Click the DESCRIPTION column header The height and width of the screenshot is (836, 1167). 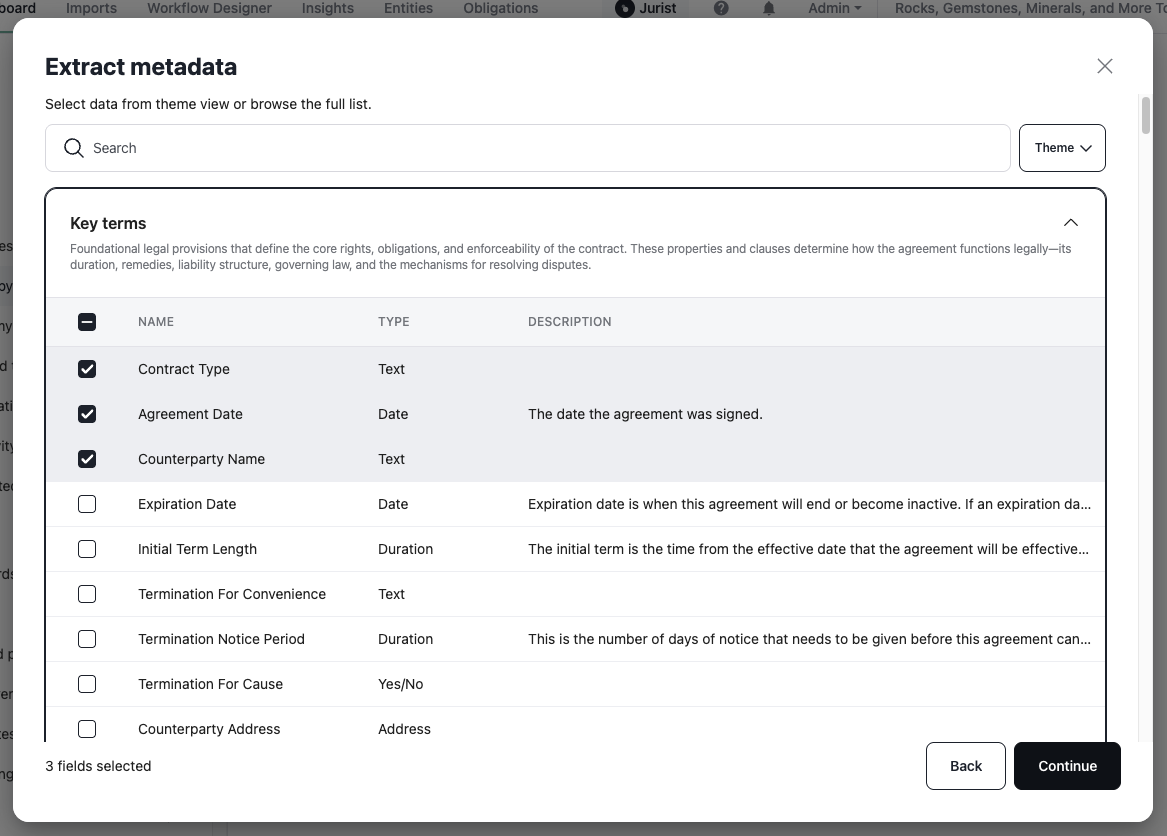click(x=569, y=322)
